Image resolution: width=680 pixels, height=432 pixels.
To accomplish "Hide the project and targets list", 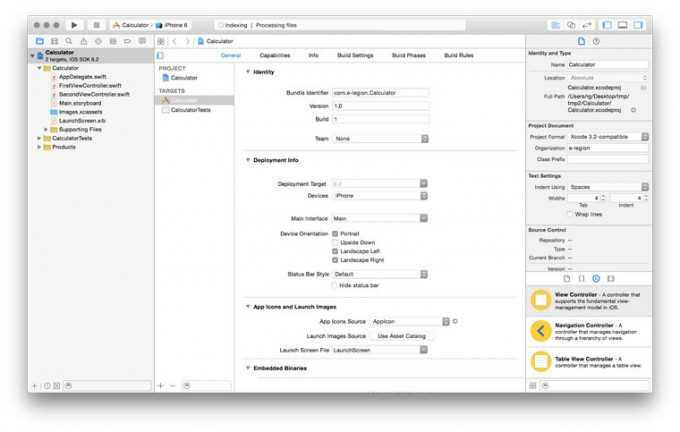I will click(x=160, y=56).
